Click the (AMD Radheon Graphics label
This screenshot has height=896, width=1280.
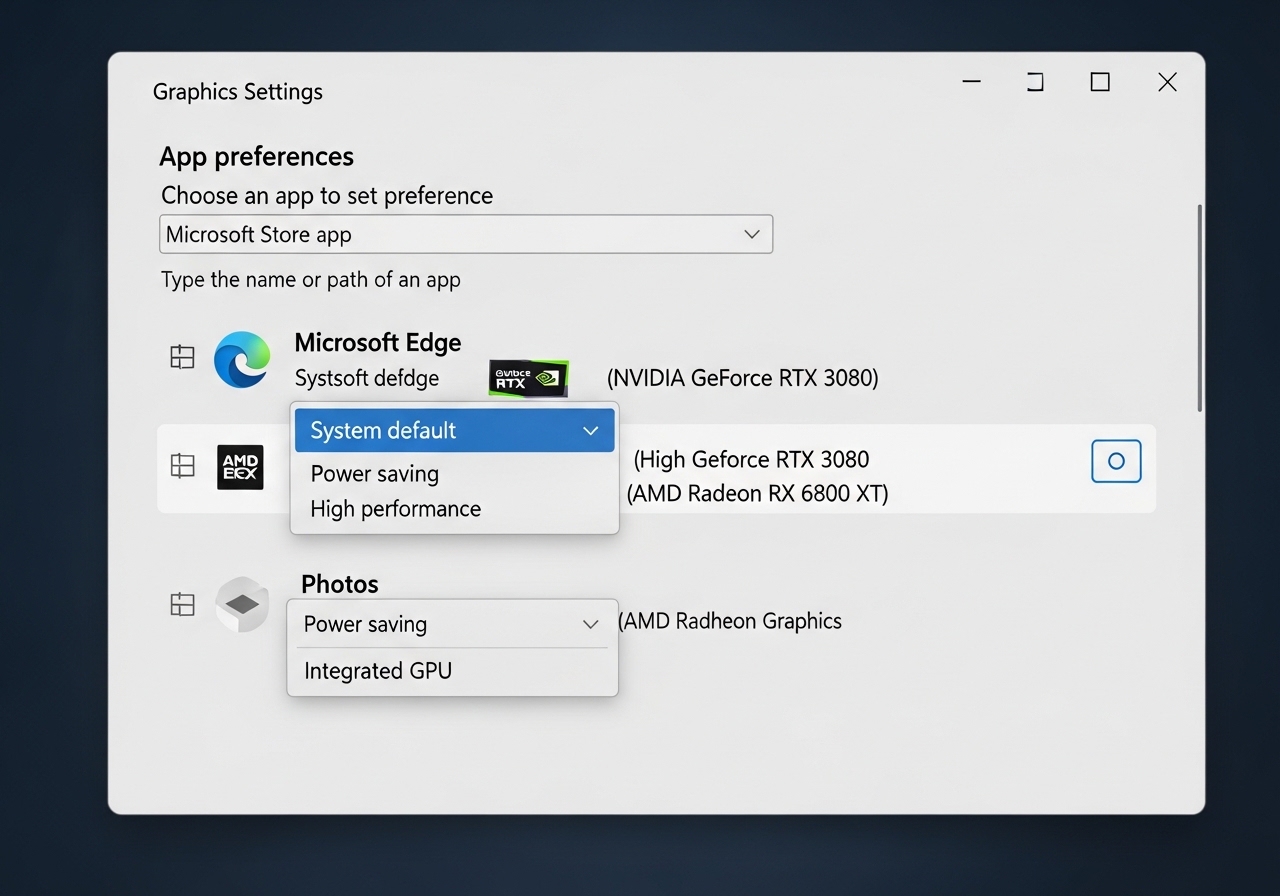click(x=730, y=621)
